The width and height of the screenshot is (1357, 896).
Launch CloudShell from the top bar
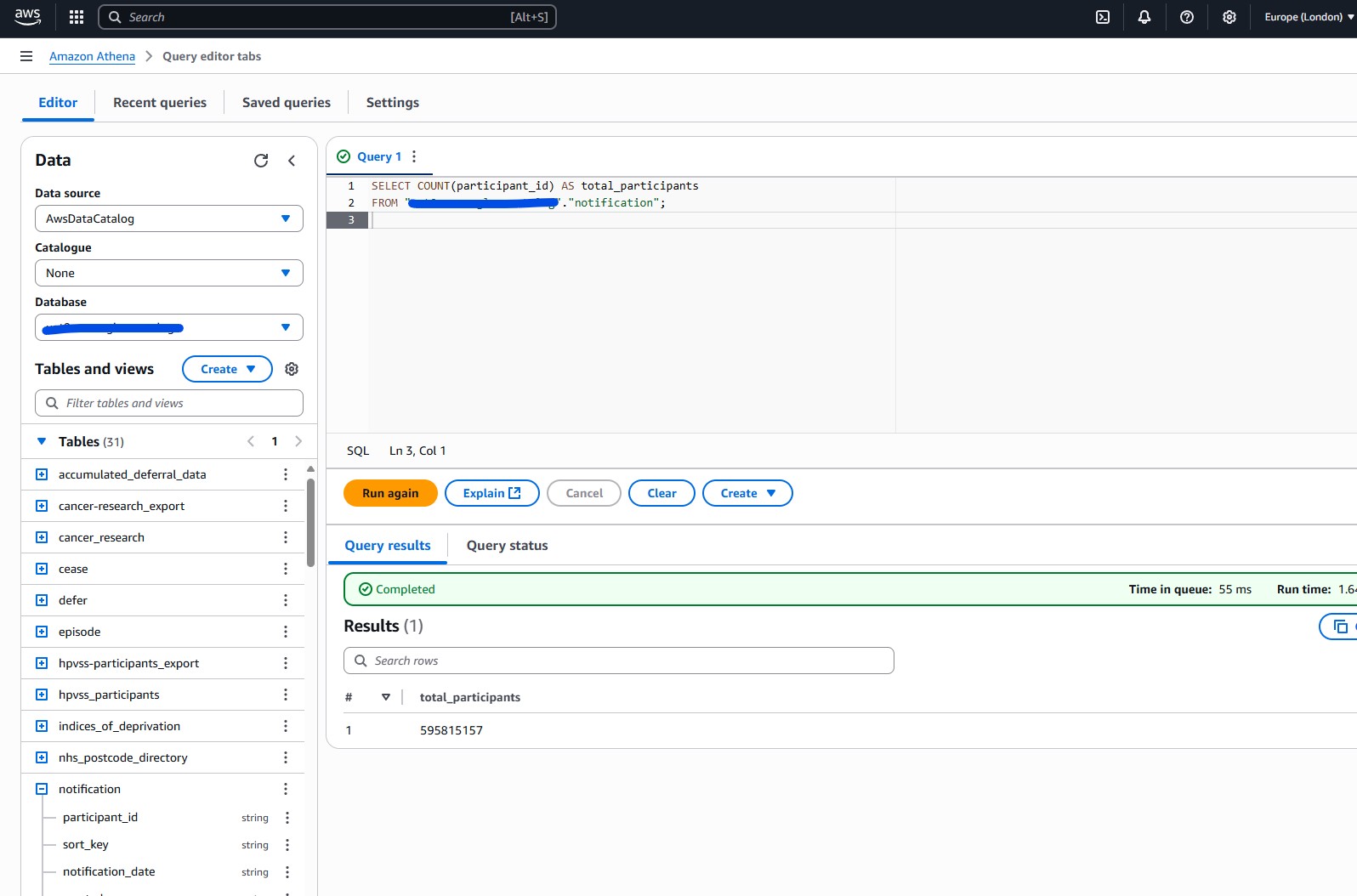[x=1103, y=17]
